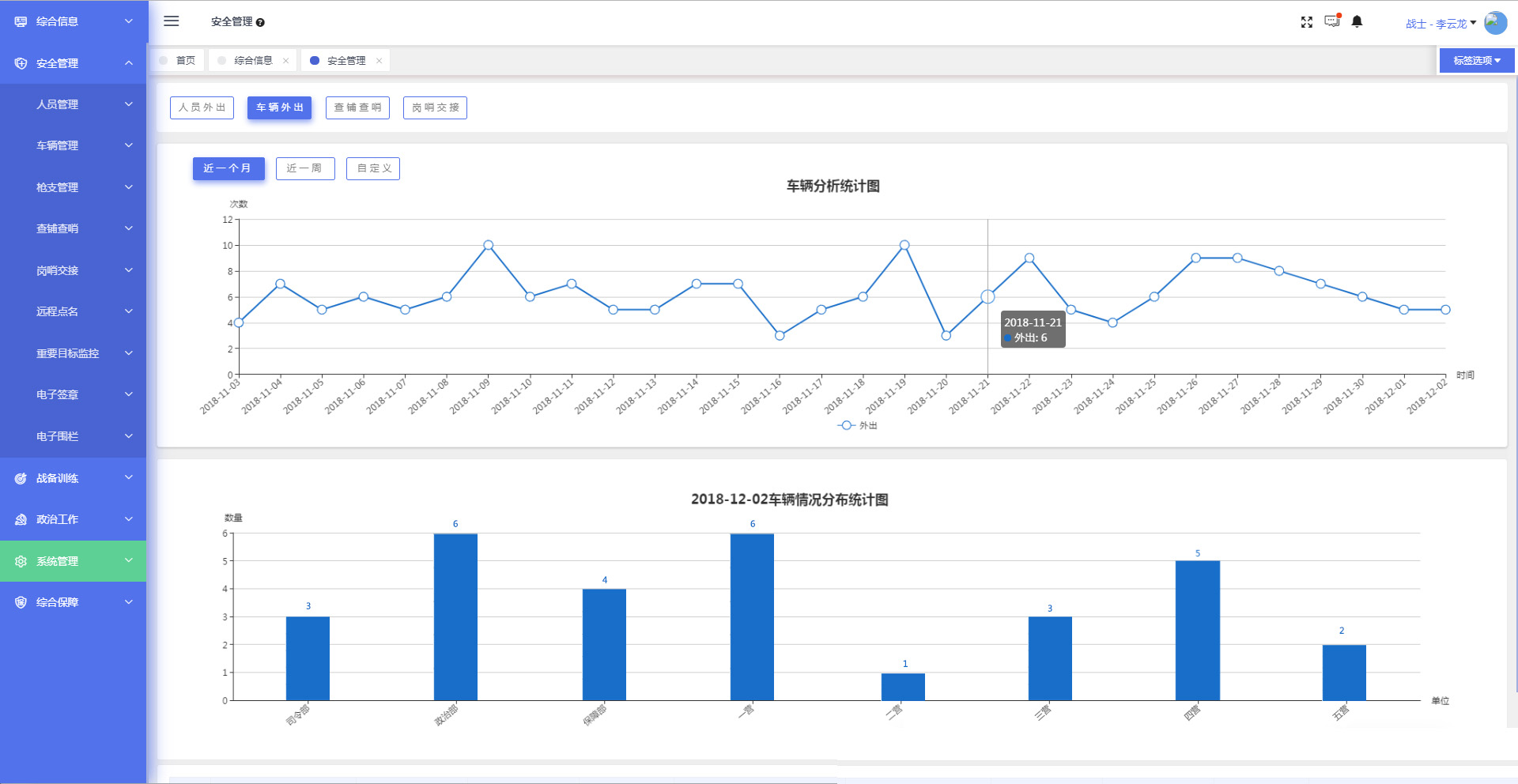The height and width of the screenshot is (784, 1518).
Task: Open the 系统管理 menu label
Action: tap(57, 561)
